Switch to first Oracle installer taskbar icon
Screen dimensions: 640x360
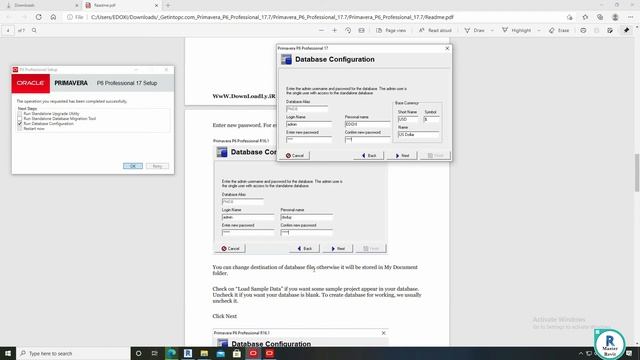(253, 353)
